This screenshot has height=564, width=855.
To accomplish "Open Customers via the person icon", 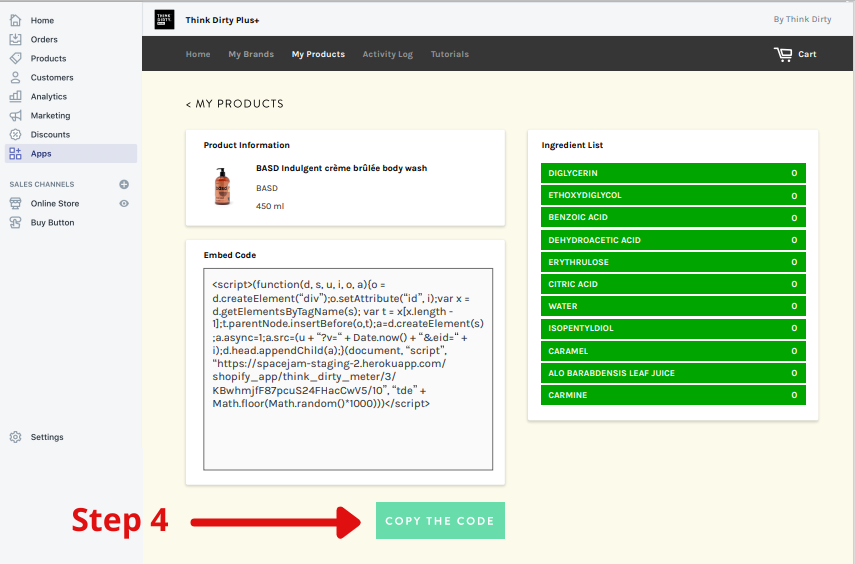I will click(15, 77).
